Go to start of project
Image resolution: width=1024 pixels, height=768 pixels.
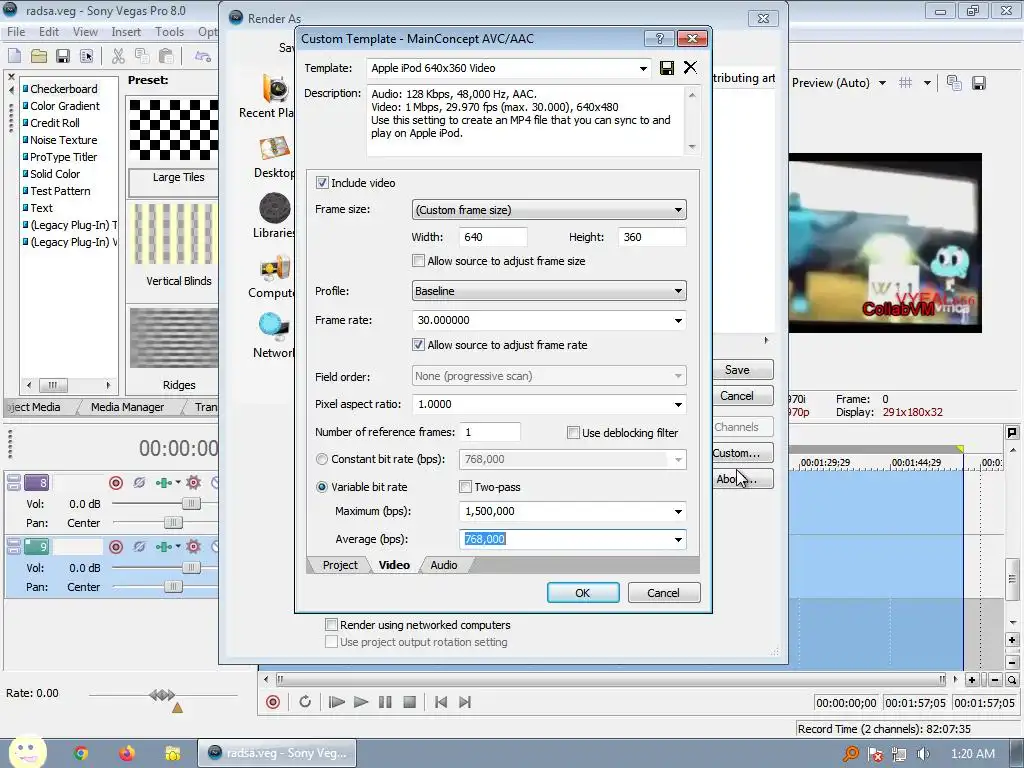tap(441, 702)
